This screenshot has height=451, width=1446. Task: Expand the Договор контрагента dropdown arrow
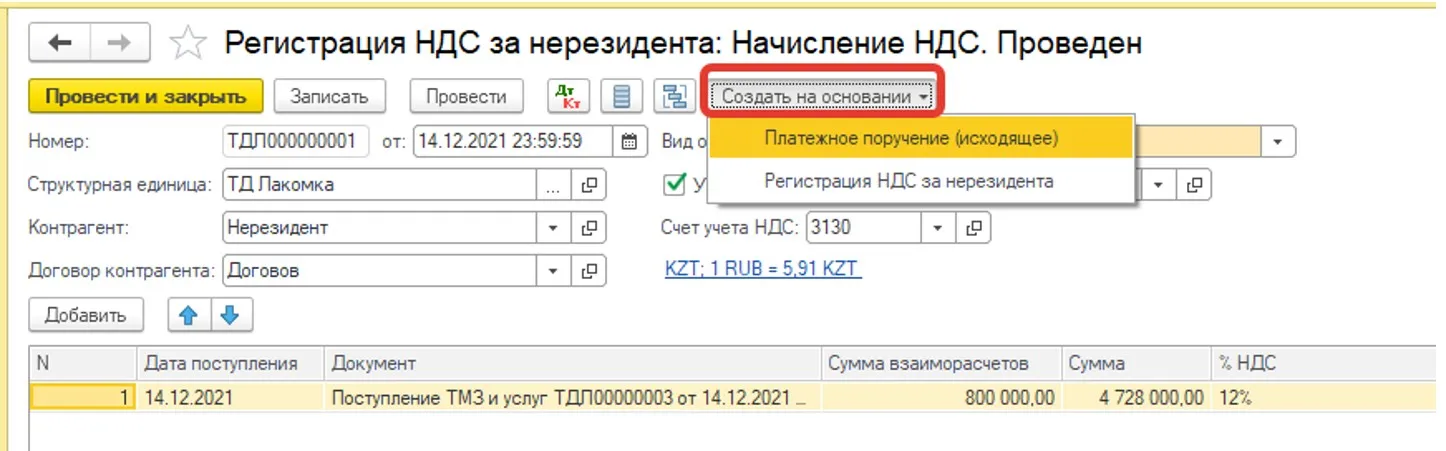click(554, 271)
